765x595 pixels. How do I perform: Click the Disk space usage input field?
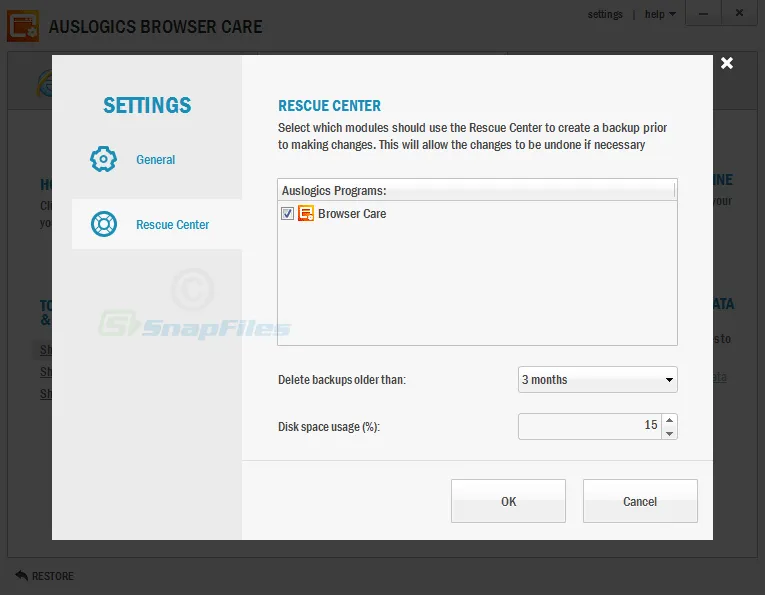pos(590,426)
